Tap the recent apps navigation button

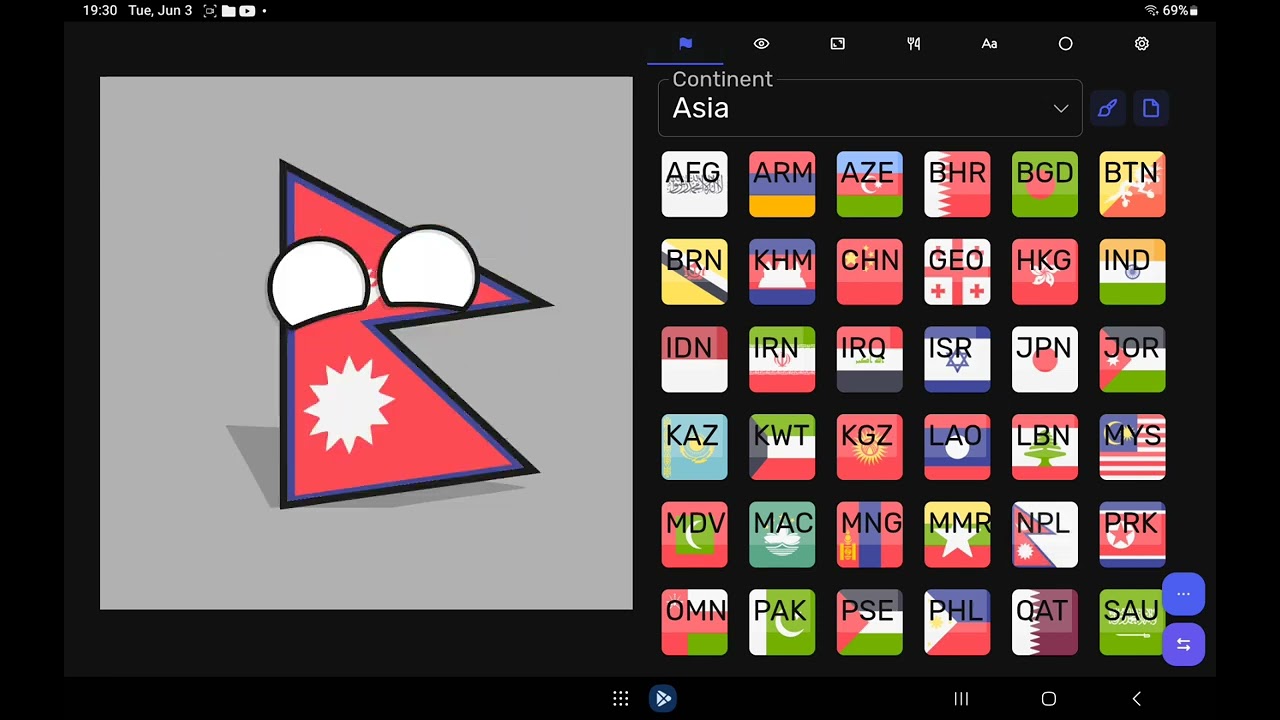coord(961,699)
